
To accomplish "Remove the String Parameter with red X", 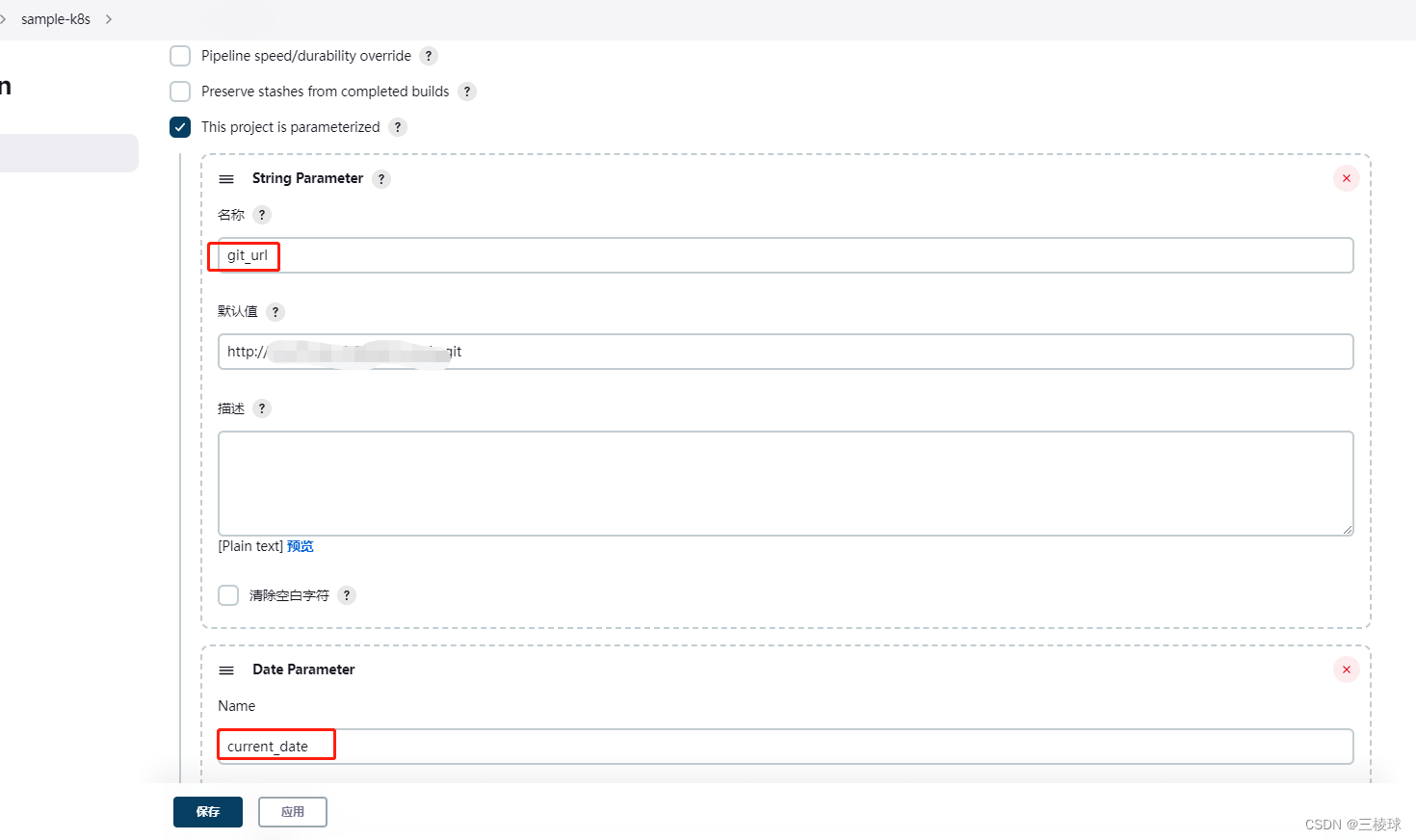I will 1346,178.
